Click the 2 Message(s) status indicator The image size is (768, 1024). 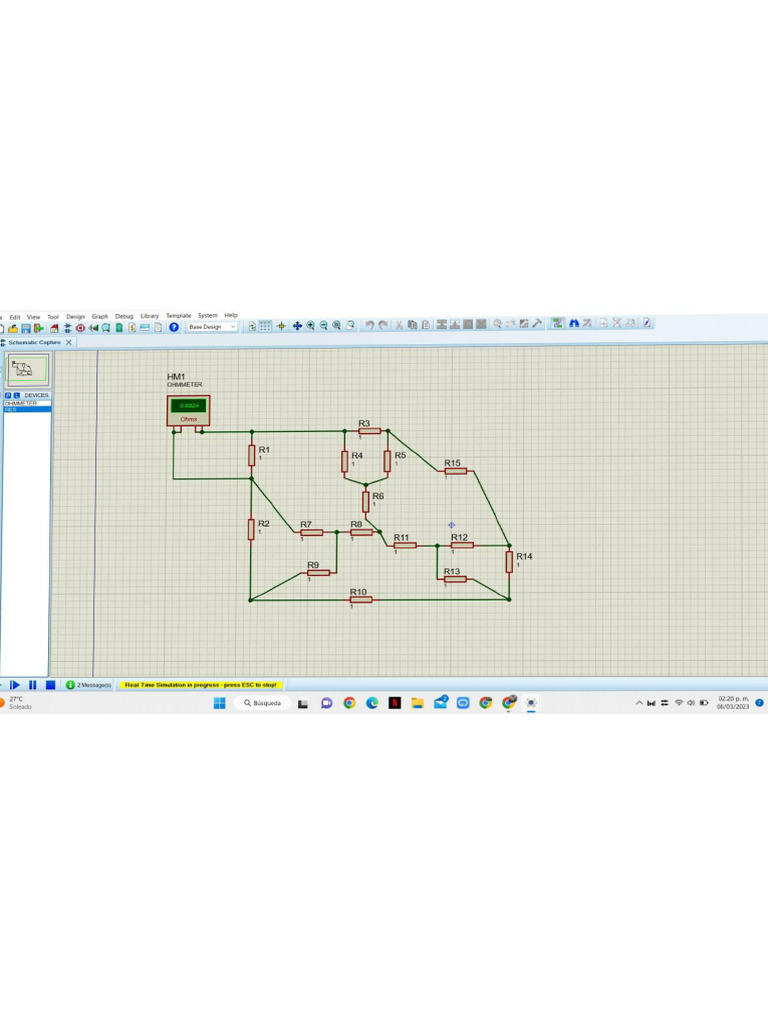point(89,685)
